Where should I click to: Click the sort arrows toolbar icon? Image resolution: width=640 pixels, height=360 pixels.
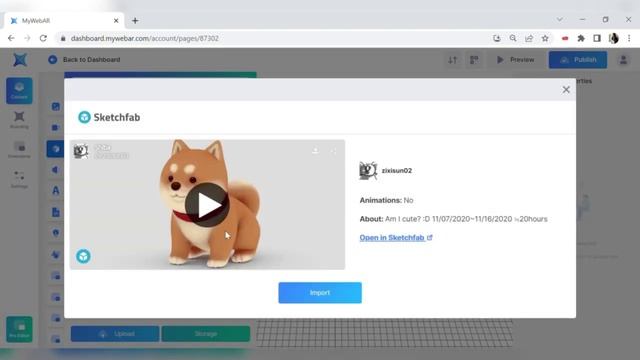[x=452, y=60]
